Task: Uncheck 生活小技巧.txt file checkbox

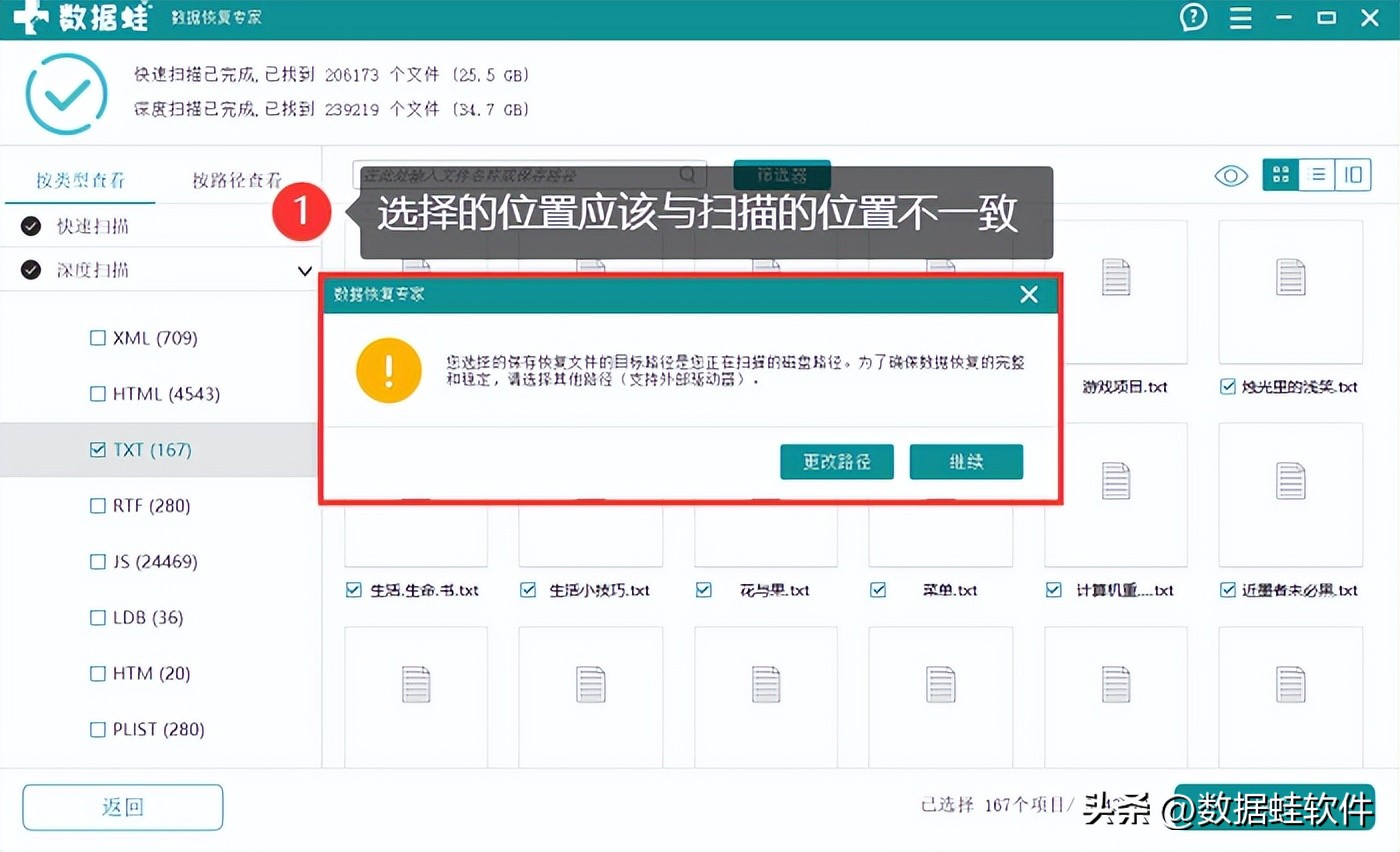Action: click(x=528, y=590)
